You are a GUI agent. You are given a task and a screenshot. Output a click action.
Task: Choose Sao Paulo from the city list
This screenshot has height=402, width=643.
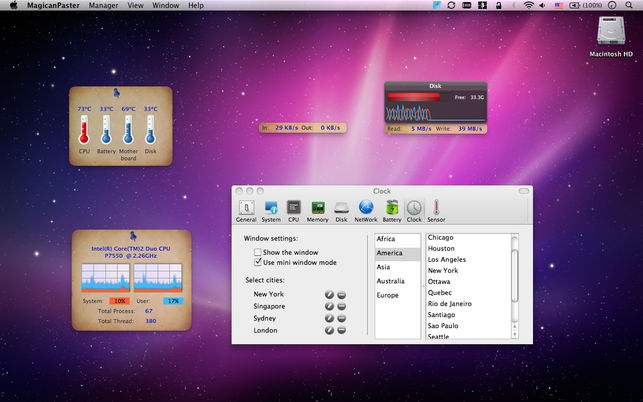(468, 326)
